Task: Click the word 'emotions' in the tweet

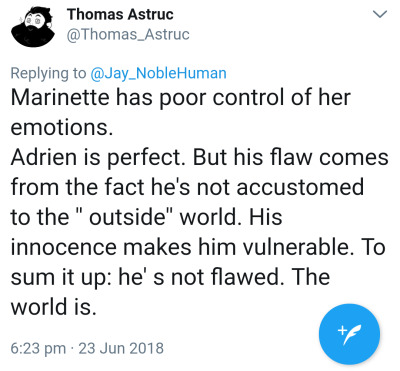Action: 59,127
